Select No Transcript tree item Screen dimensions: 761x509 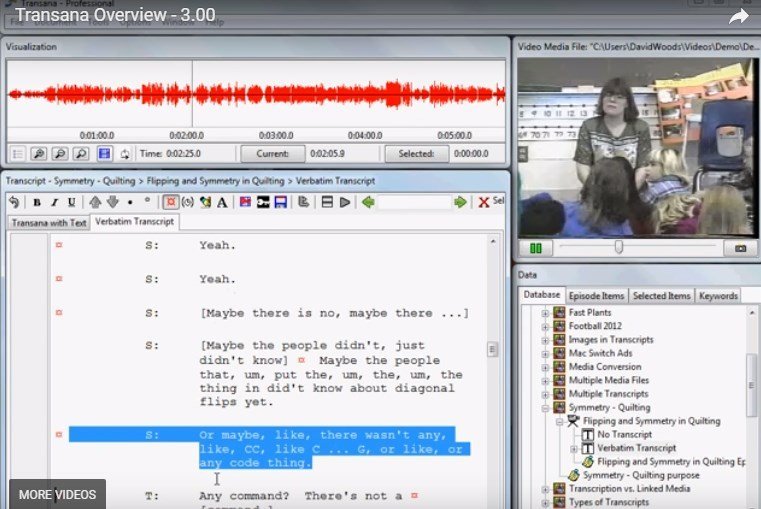[x=624, y=434]
